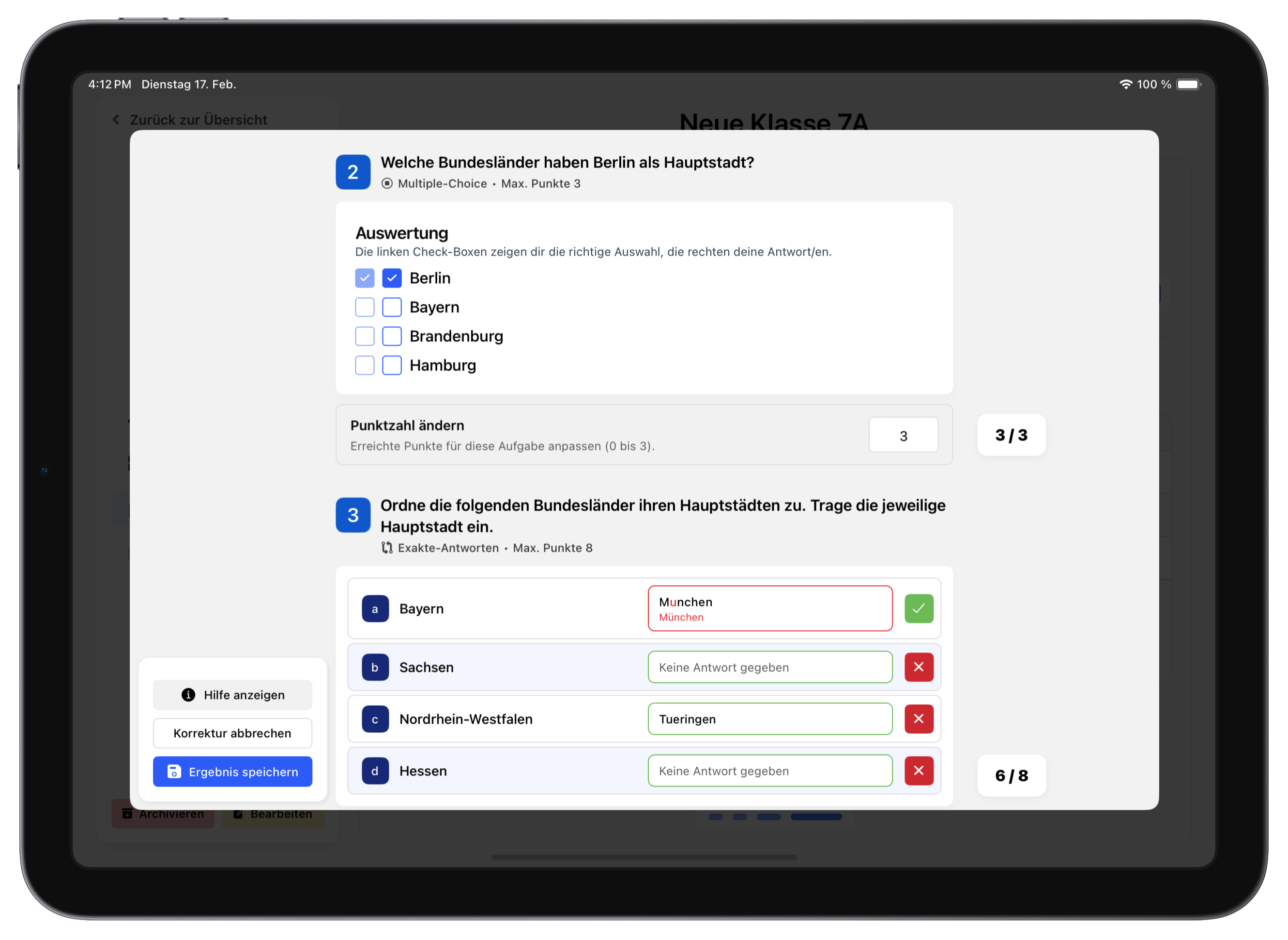Click the Munchen answer field for Bayern
The height and width of the screenshot is (940, 1288).
(x=769, y=608)
